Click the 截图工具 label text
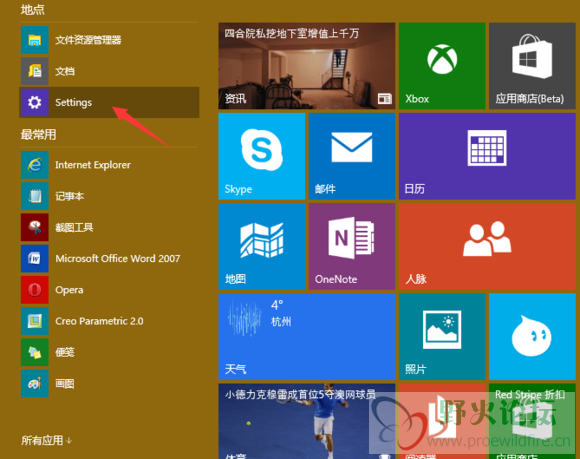The height and width of the screenshot is (459, 580). (x=74, y=227)
